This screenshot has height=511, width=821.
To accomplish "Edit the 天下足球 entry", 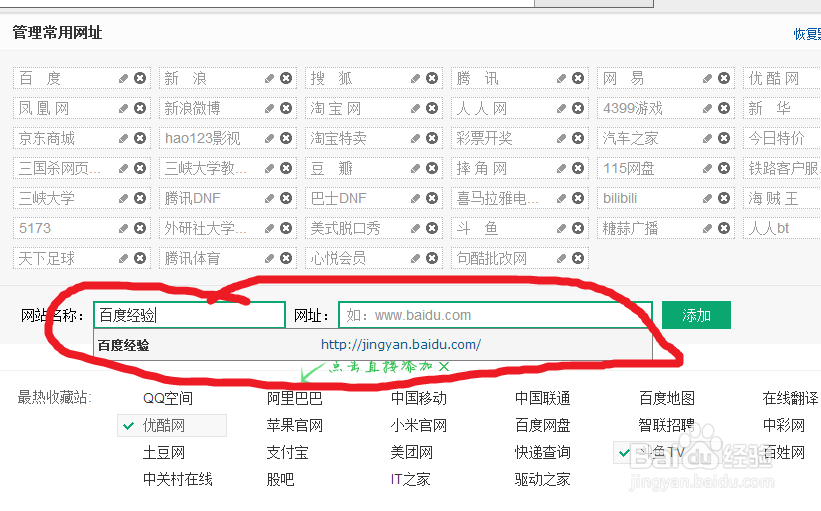I will coord(124,258).
